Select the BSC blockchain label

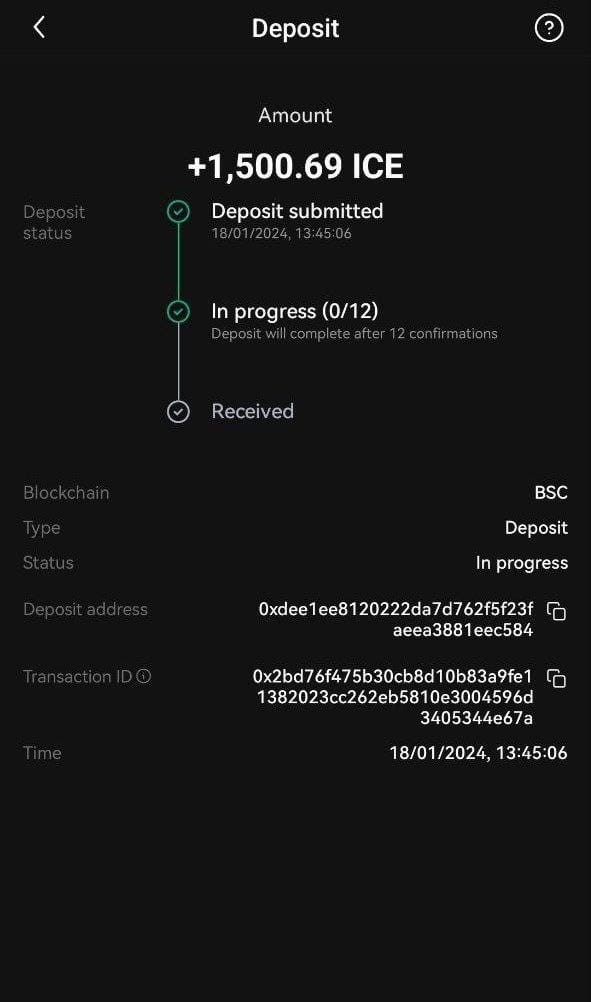(553, 492)
